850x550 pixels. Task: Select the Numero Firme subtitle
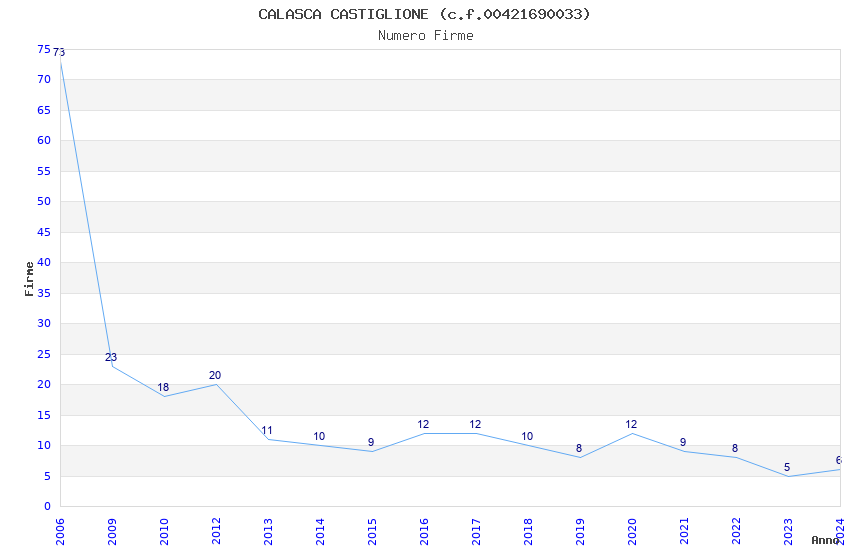[426, 36]
